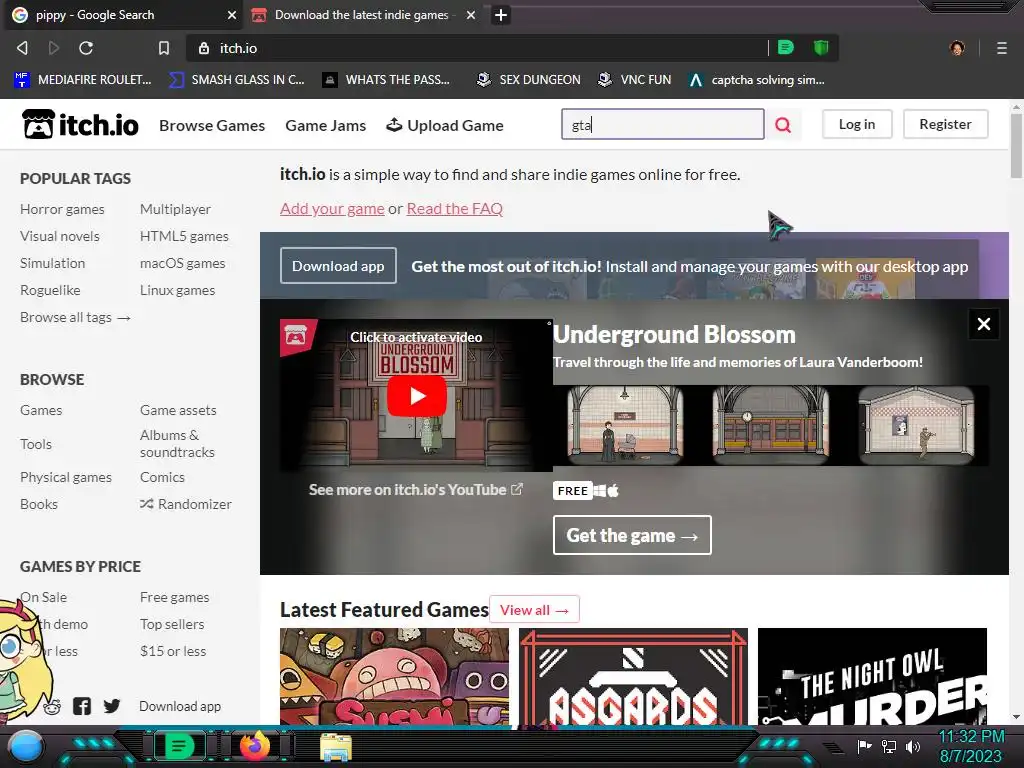Bookmark this page with the bookmark icon

point(164,48)
